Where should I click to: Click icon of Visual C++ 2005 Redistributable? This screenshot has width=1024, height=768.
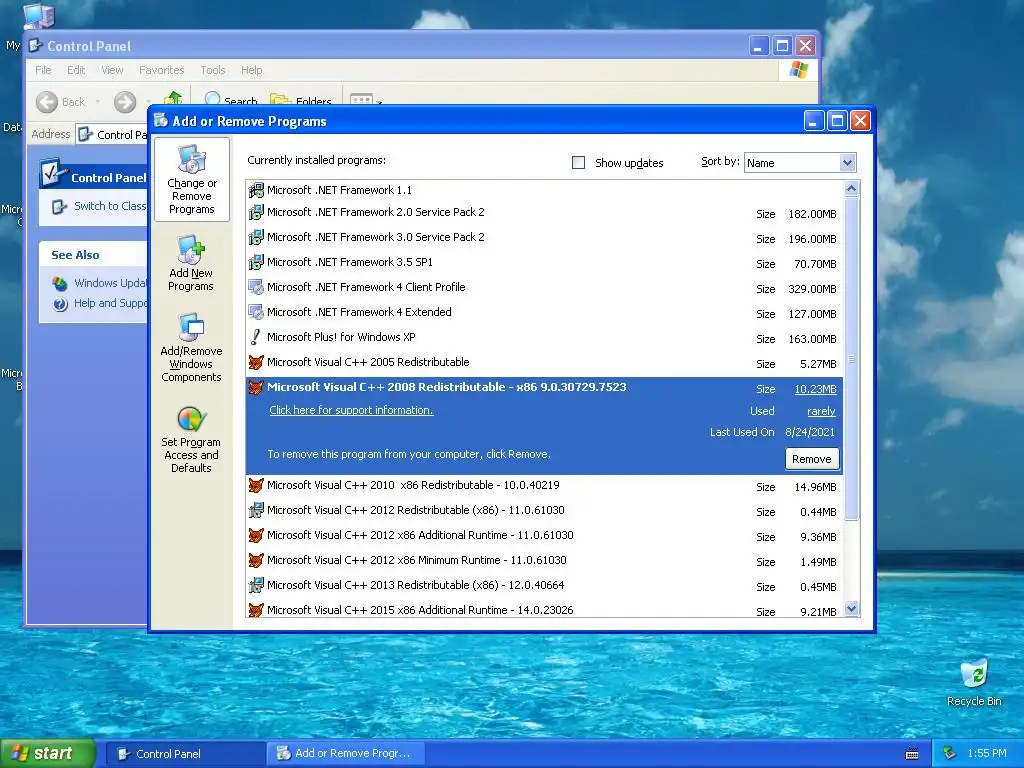256,362
